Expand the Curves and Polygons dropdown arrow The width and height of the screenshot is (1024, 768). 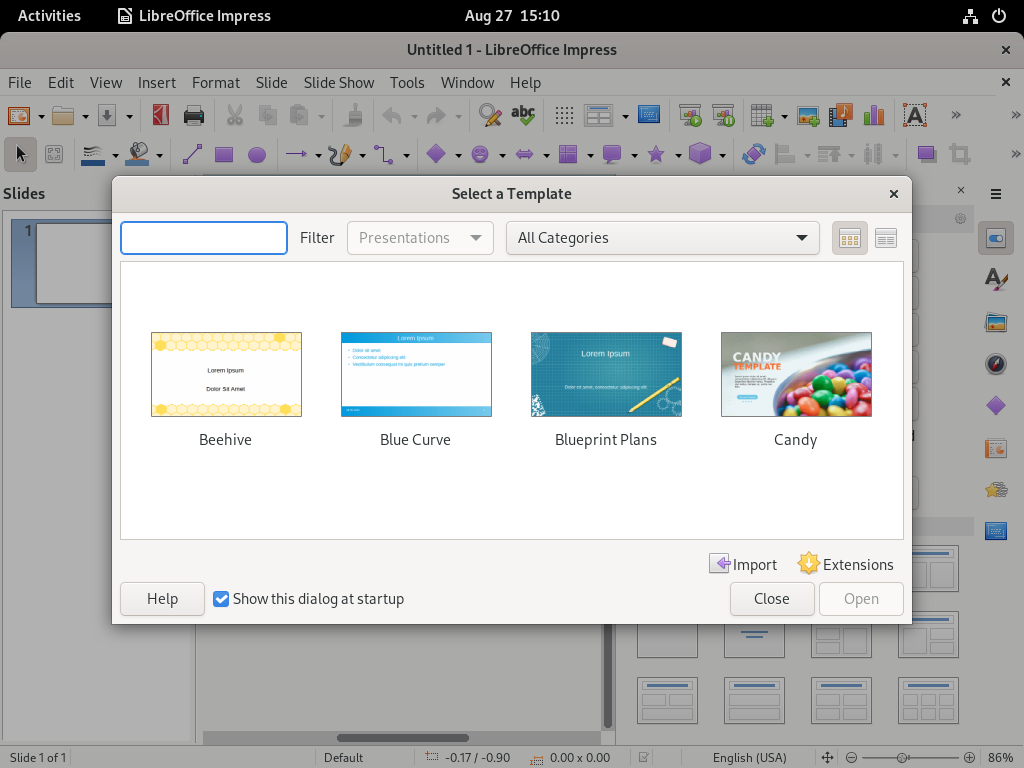[362, 155]
